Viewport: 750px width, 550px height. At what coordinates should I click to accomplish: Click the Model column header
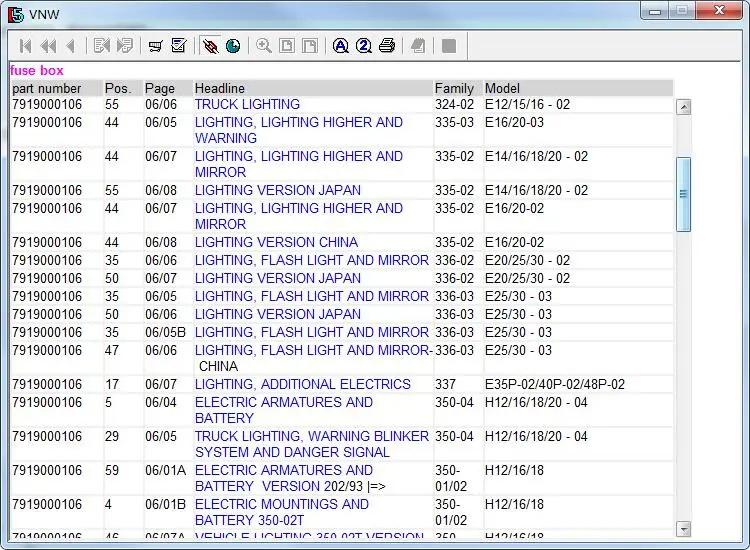[x=578, y=88]
